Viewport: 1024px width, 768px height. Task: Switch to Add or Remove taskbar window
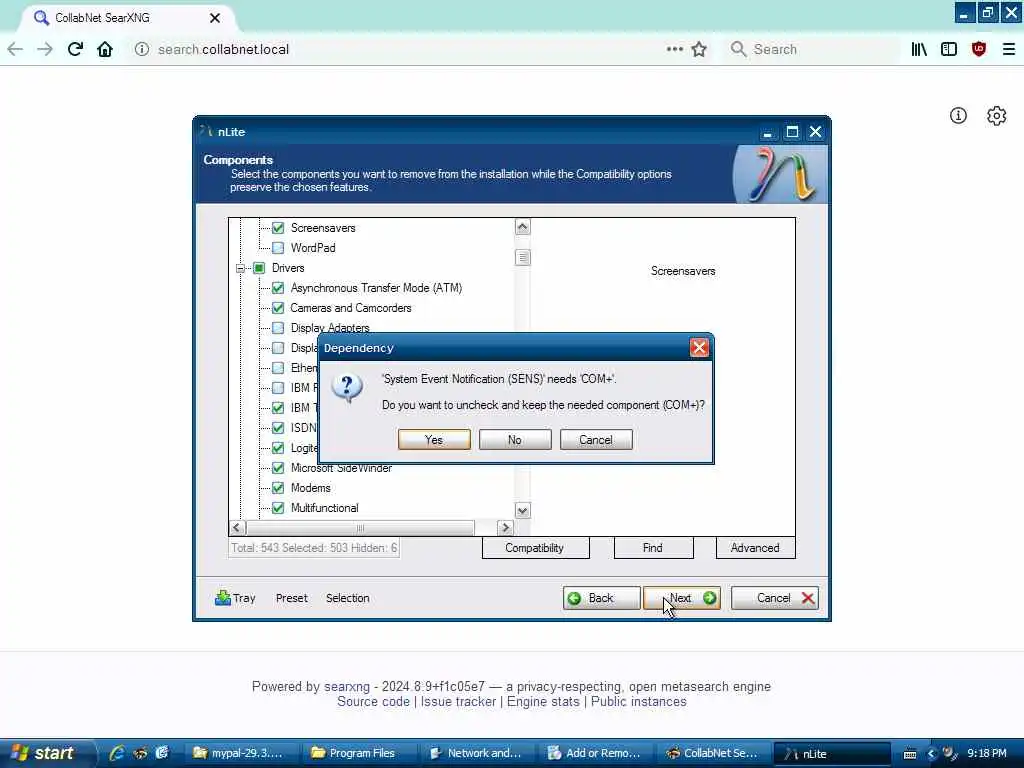point(596,753)
